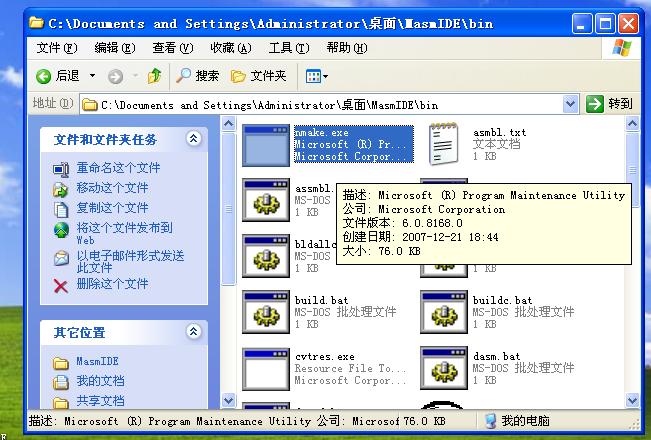Screen dimensions: 651x440
Task: Open MasmIDE folder link in 其它位置
Action: [x=97, y=362]
